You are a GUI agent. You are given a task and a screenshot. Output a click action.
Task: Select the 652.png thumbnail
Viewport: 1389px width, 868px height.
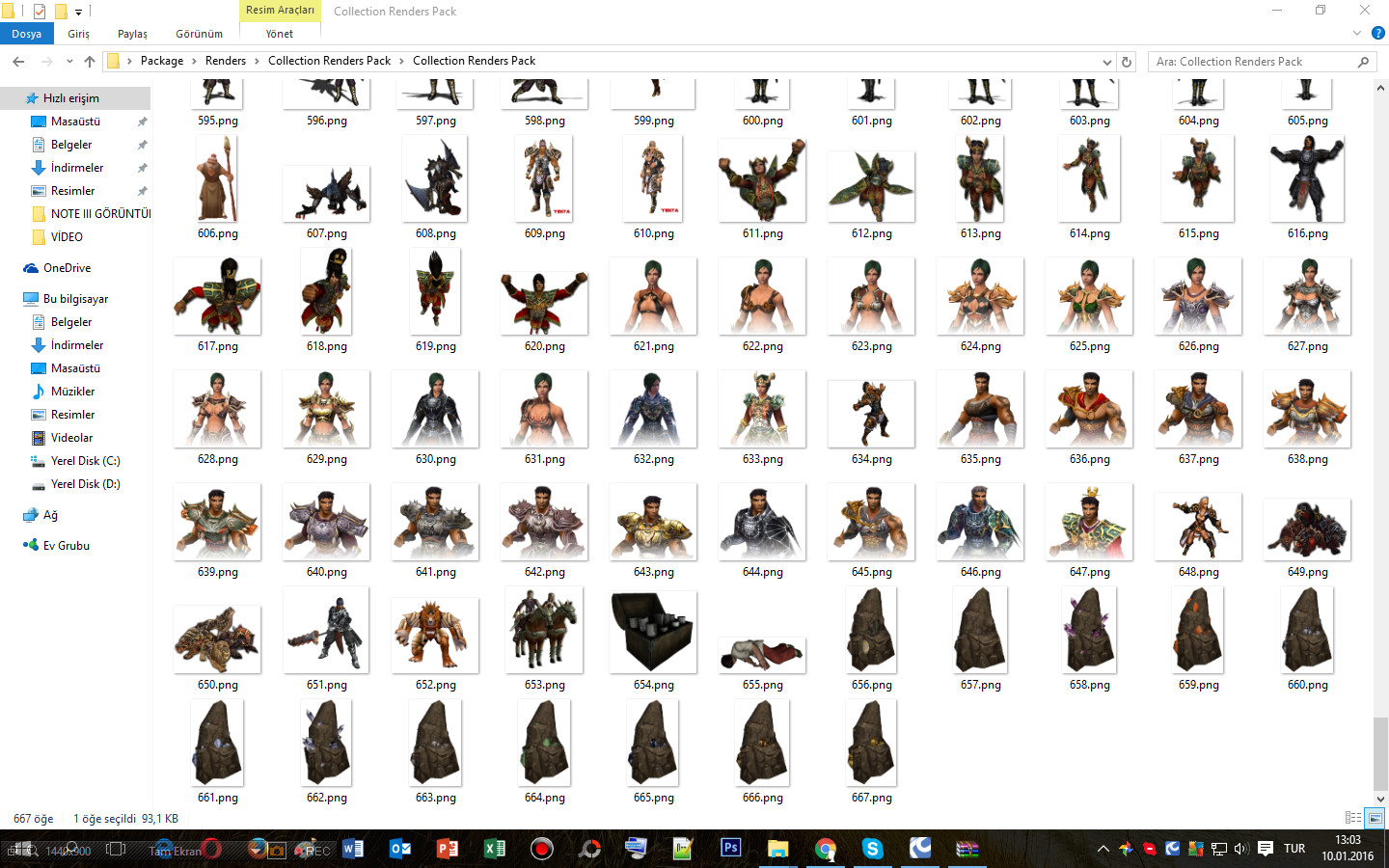click(x=435, y=635)
